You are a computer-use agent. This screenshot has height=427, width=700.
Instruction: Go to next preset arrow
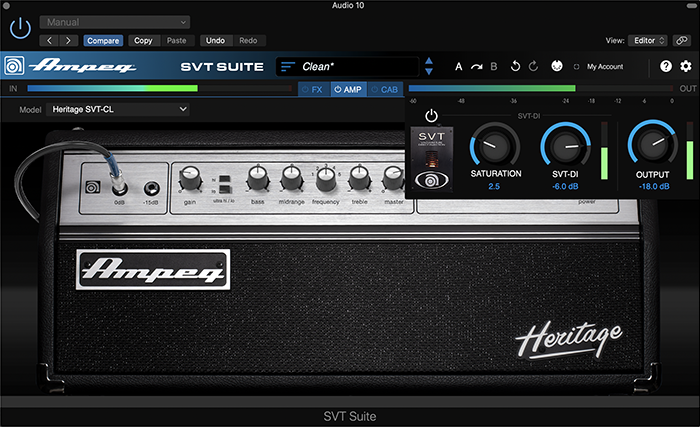(69, 41)
